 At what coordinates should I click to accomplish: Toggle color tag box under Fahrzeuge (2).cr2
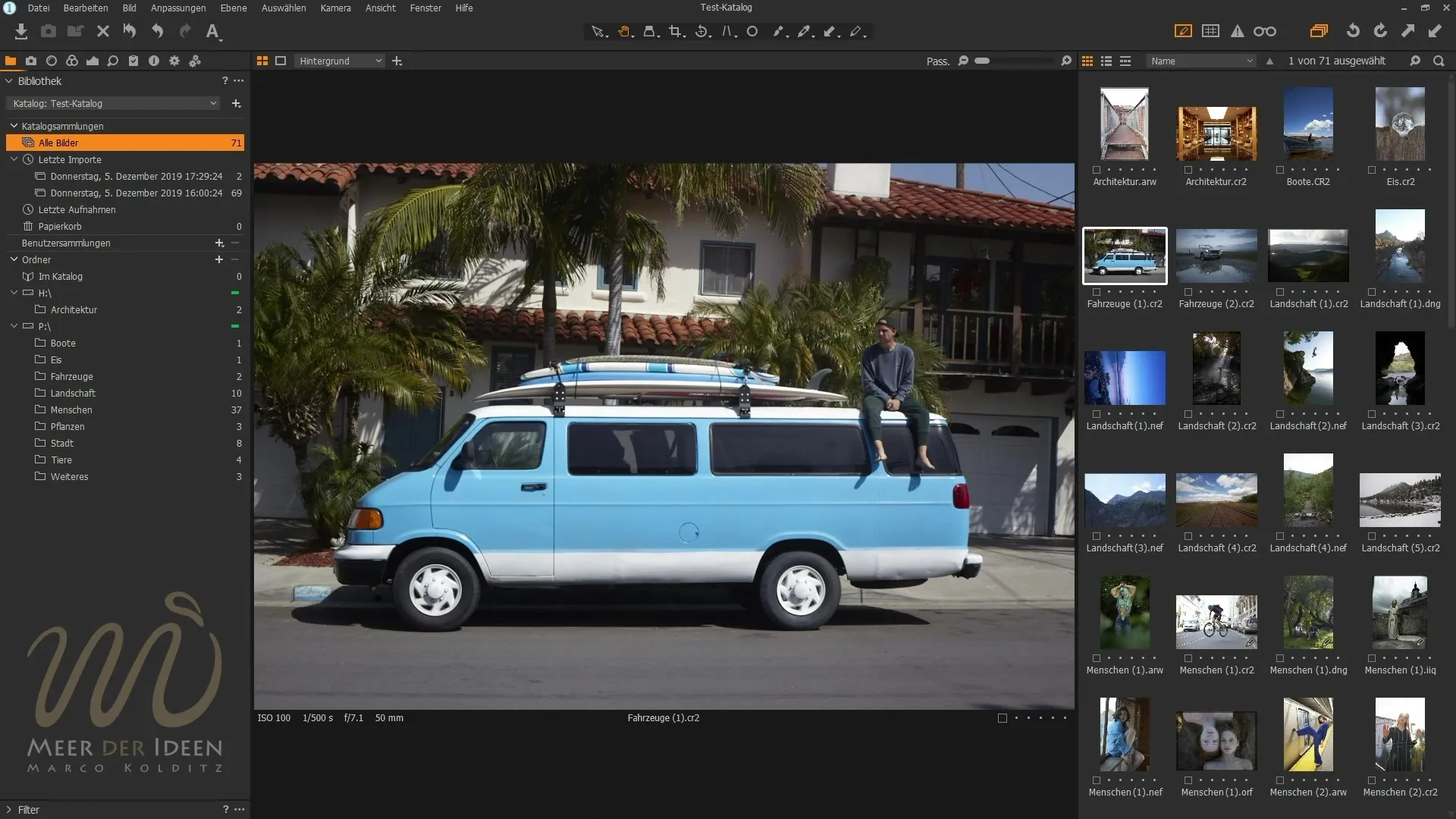point(1188,292)
